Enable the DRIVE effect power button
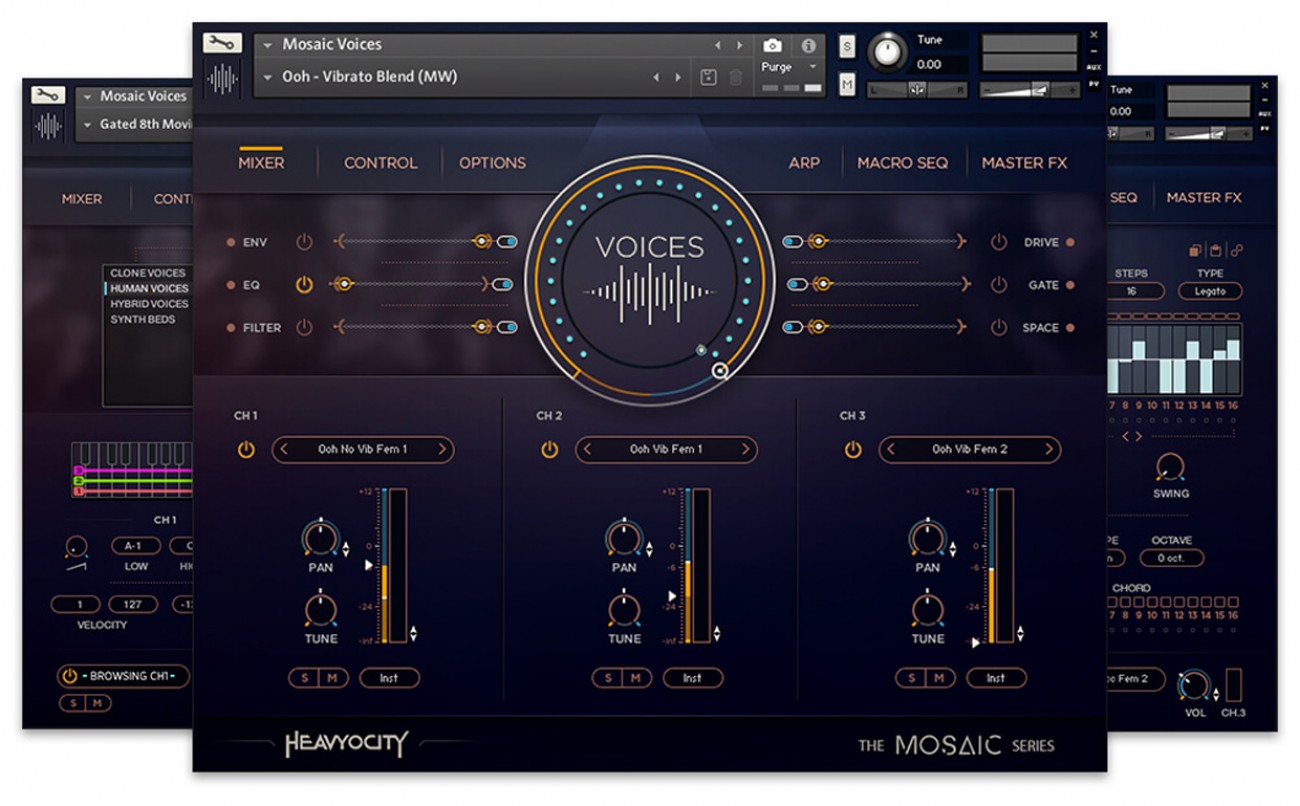The height and width of the screenshot is (806, 1300). coord(998,242)
